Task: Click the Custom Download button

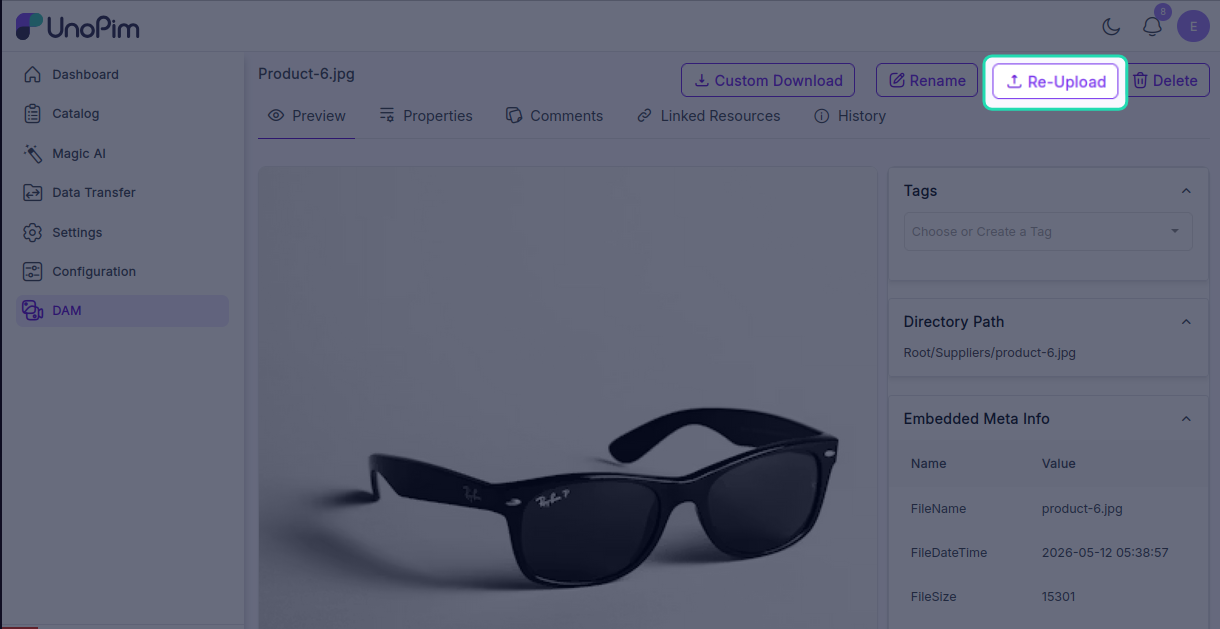Action: tap(768, 81)
